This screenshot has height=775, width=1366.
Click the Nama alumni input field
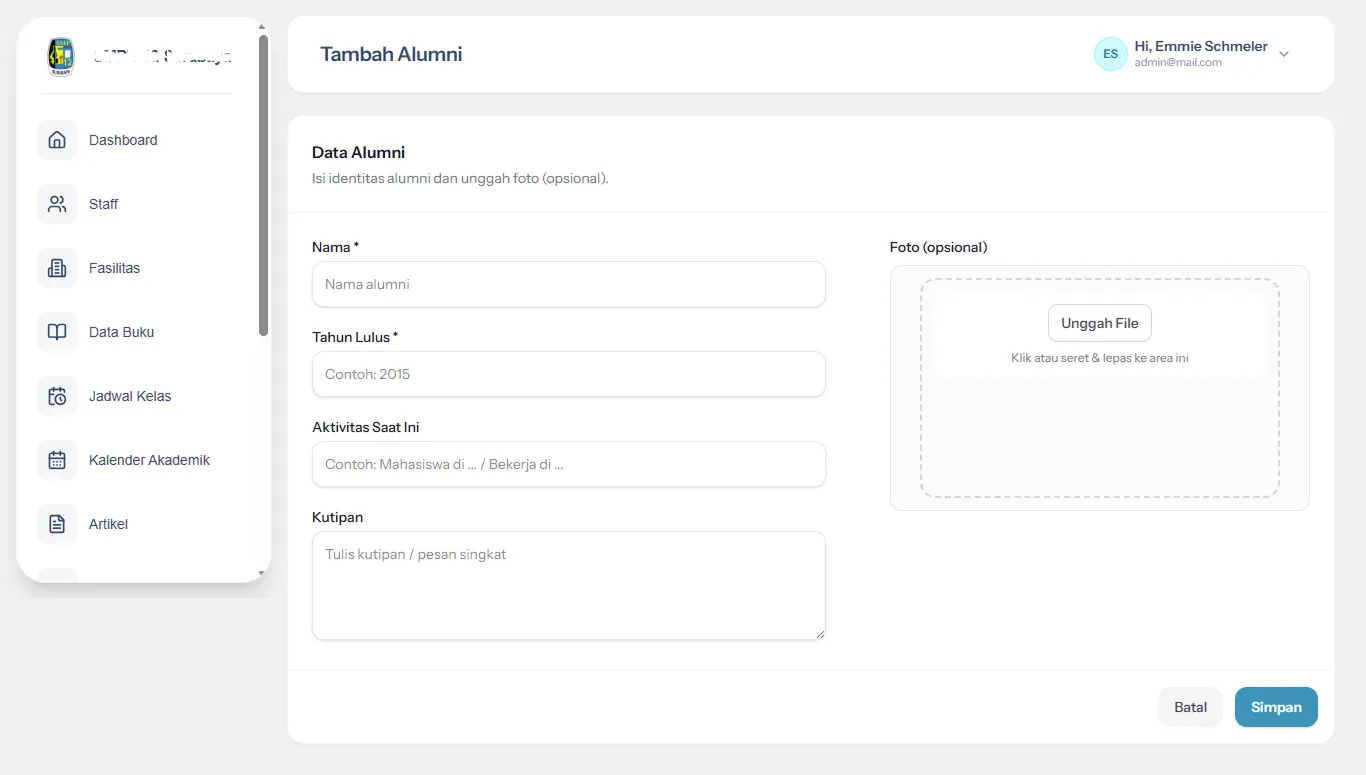click(569, 284)
